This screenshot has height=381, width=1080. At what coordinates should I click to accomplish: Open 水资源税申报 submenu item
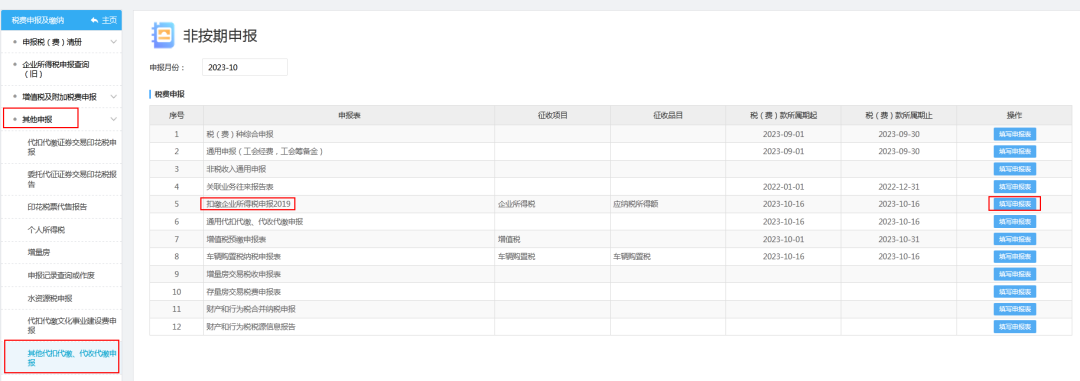coord(50,298)
